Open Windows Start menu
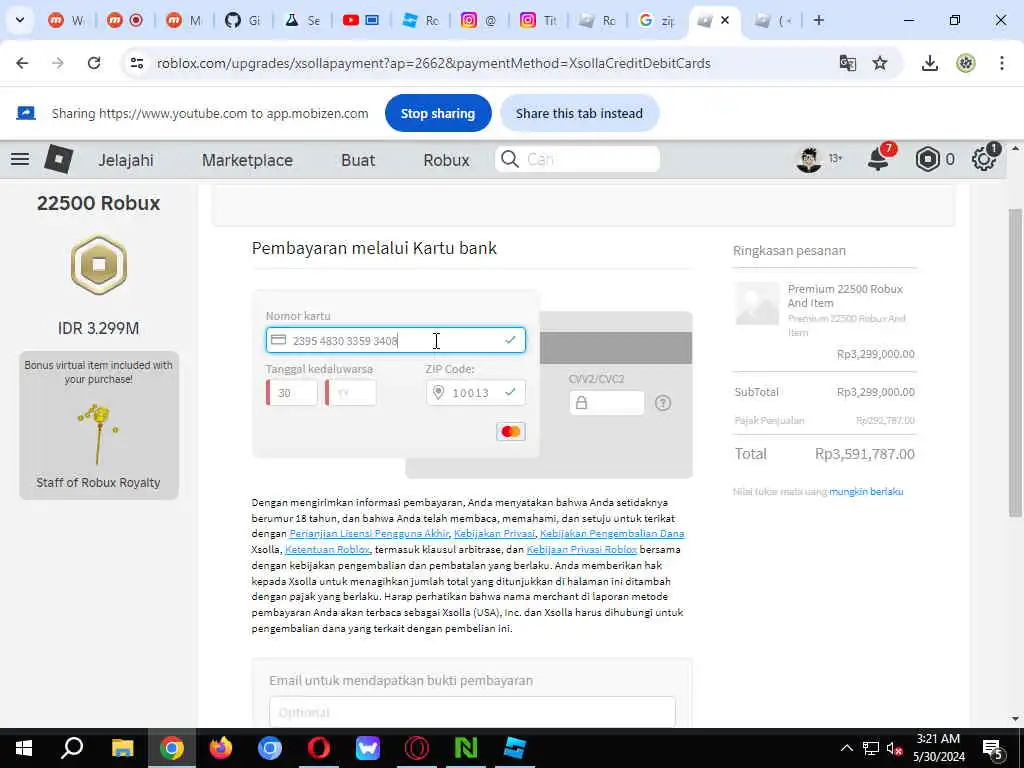The width and height of the screenshot is (1024, 768). [24, 748]
